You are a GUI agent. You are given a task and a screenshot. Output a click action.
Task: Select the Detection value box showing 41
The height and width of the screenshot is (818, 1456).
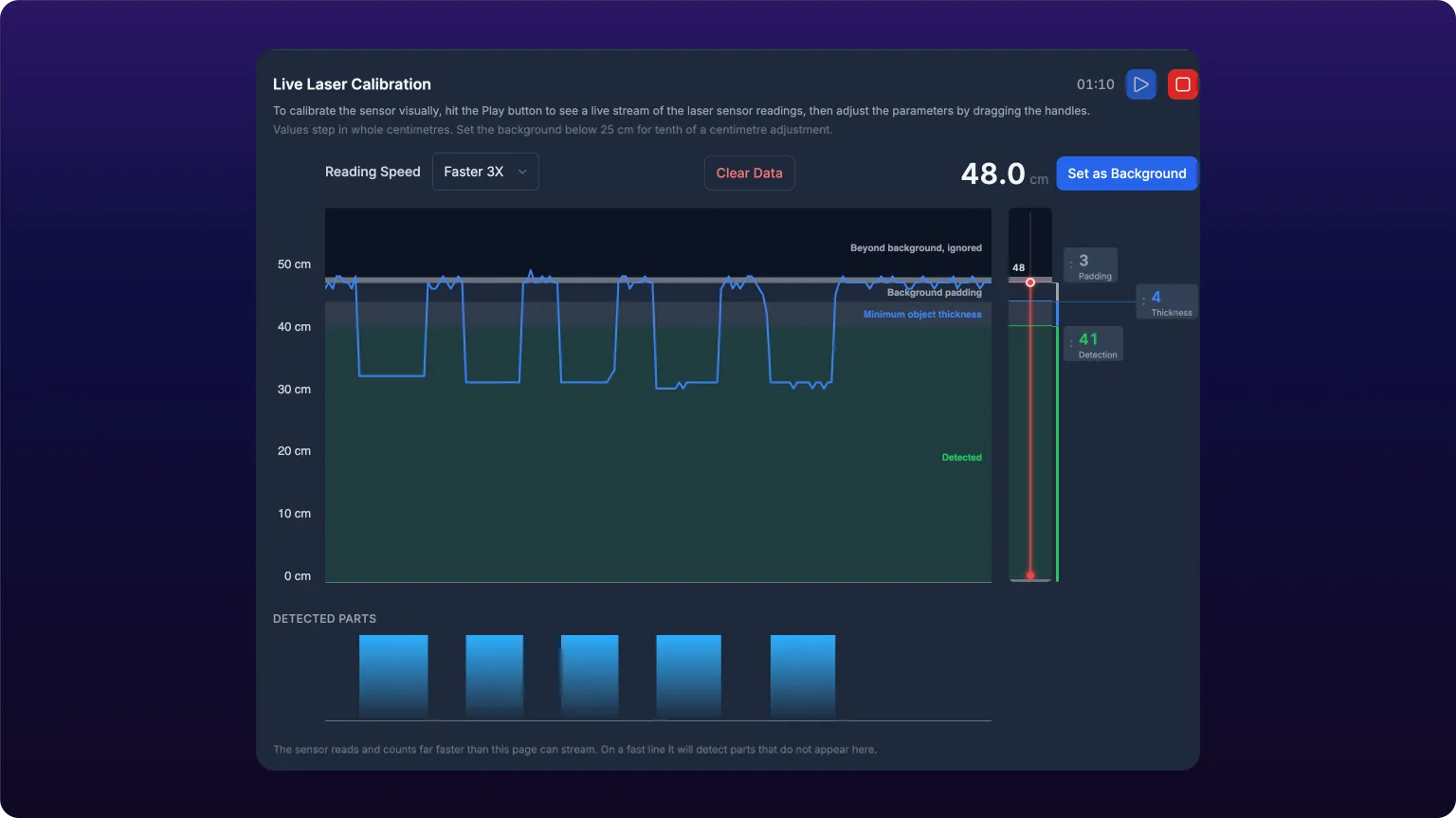click(1093, 344)
